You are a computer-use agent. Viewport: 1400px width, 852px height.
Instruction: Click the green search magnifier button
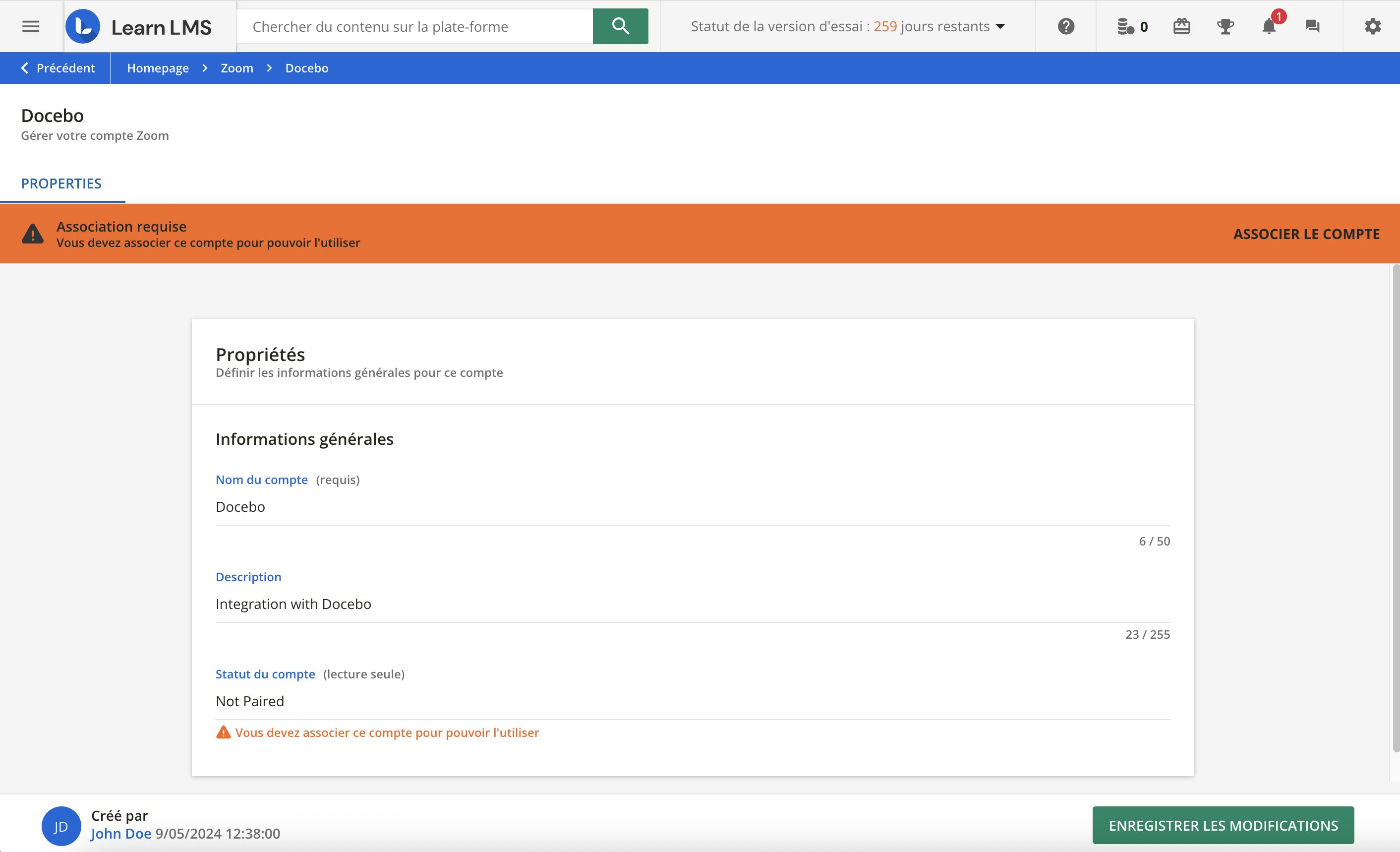tap(620, 26)
